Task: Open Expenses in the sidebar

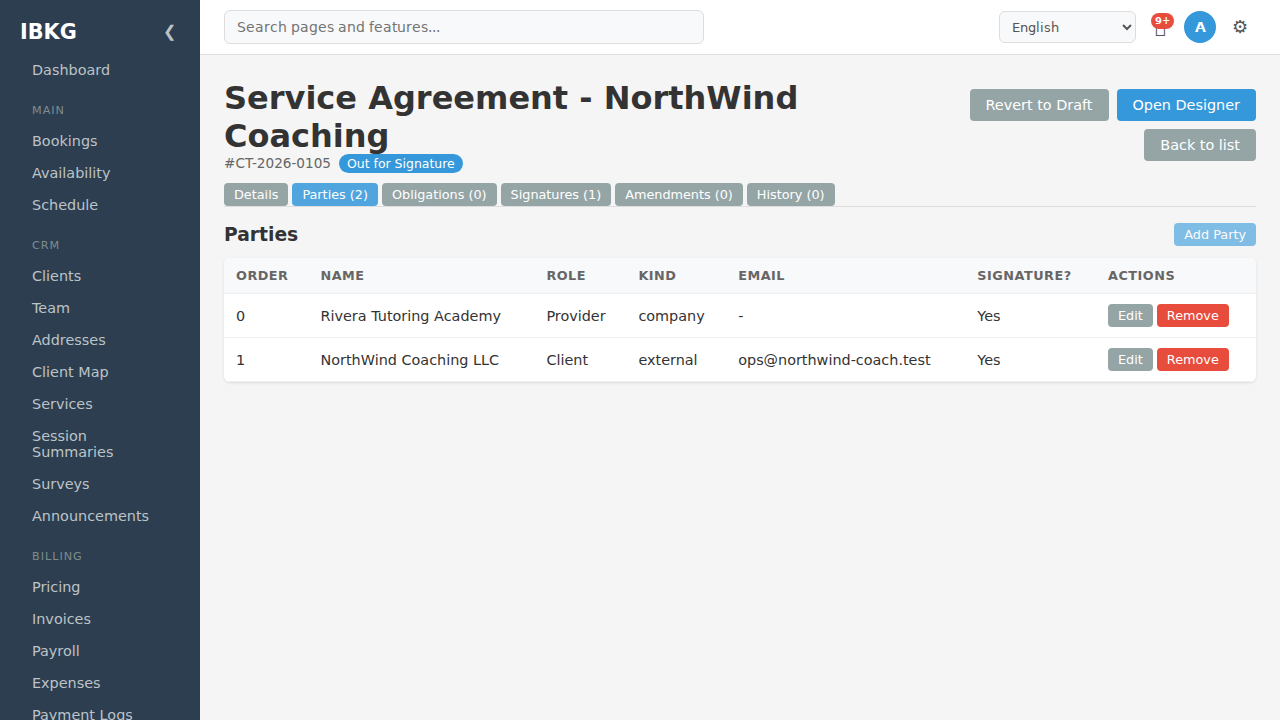Action: (66, 683)
